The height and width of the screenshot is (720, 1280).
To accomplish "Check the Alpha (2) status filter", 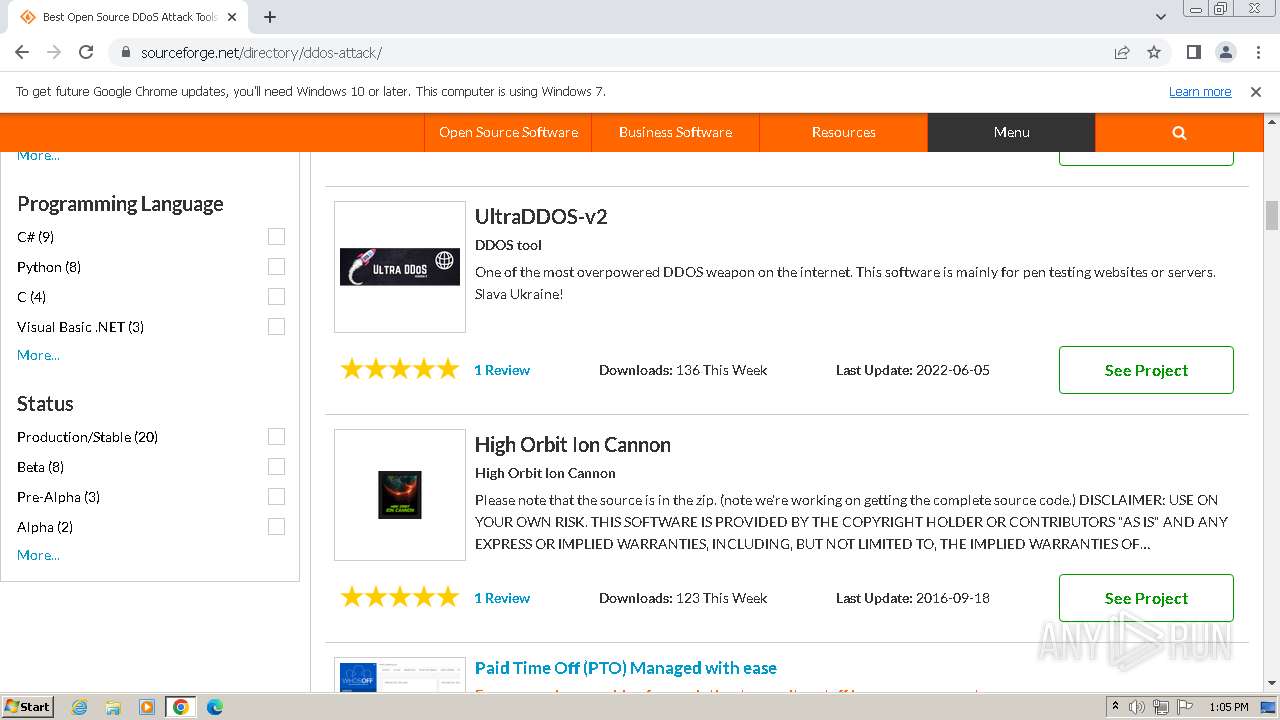I will (276, 527).
